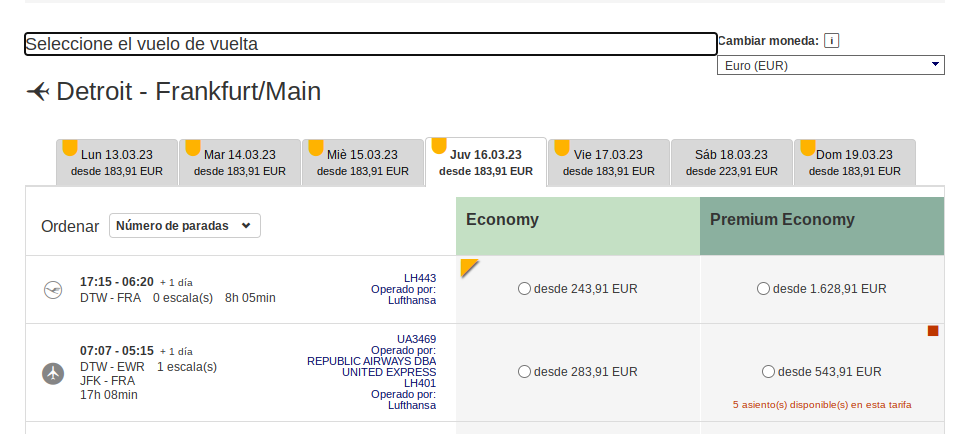Click the UA3469 flight number link
The image size is (978, 434).
pos(417,339)
